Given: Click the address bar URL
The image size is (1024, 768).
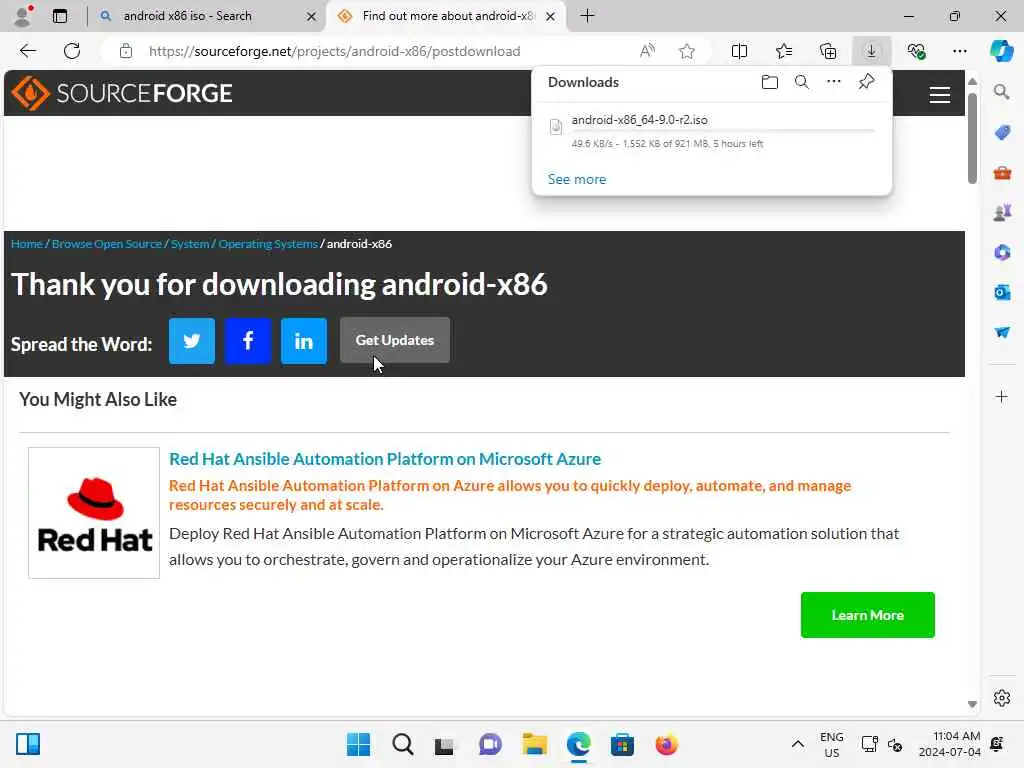Looking at the screenshot, I should coord(334,51).
